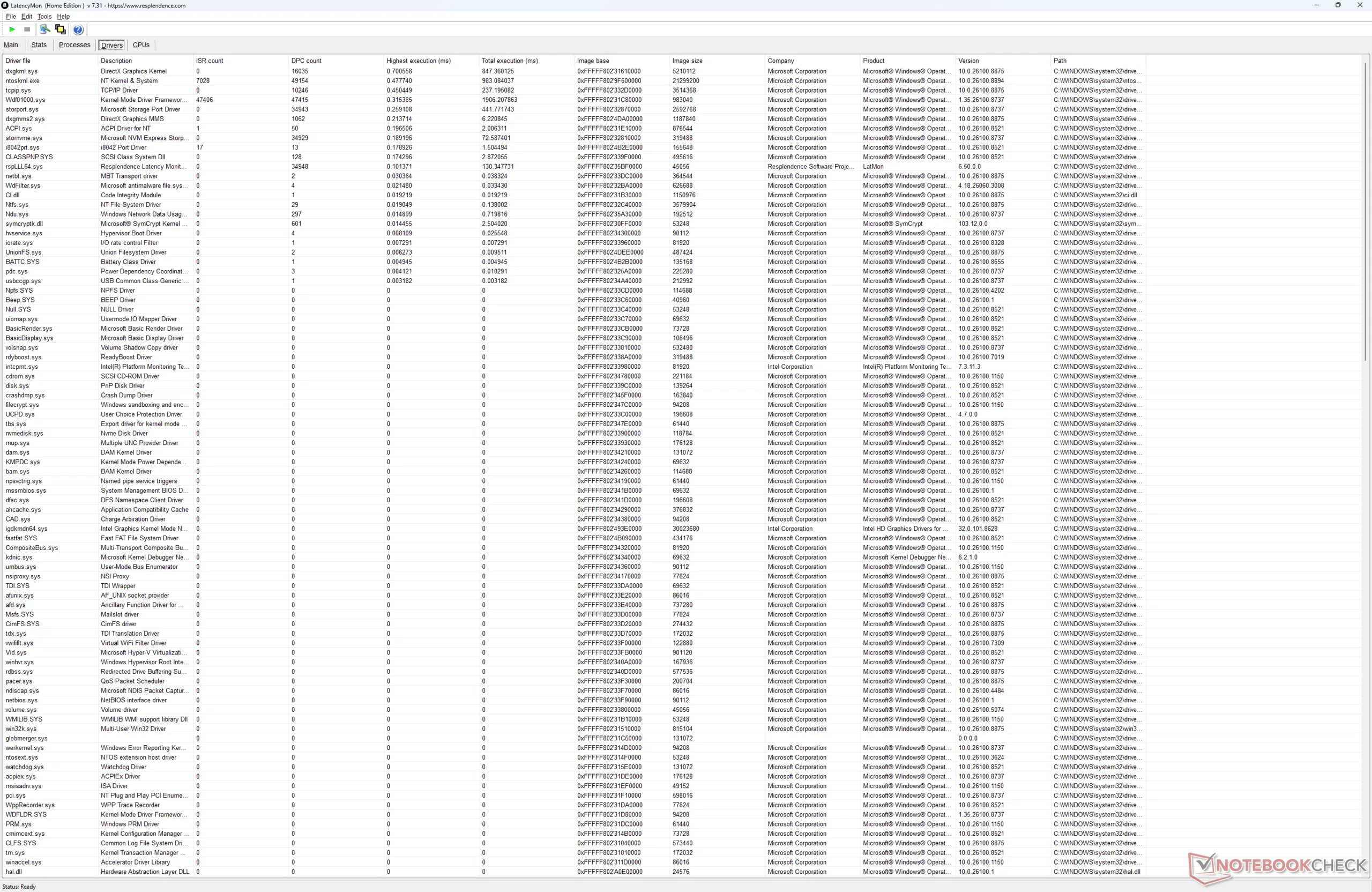Click image size value 30023680
This screenshot has width=1372, height=892.
coord(685,529)
